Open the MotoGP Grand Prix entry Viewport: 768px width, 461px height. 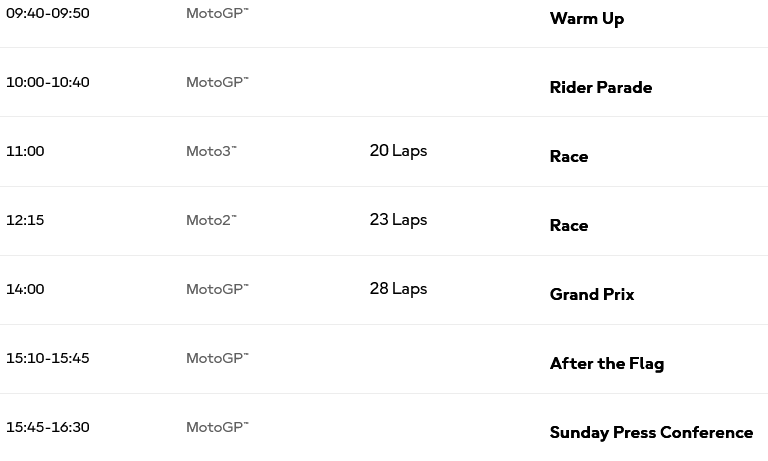tap(592, 294)
